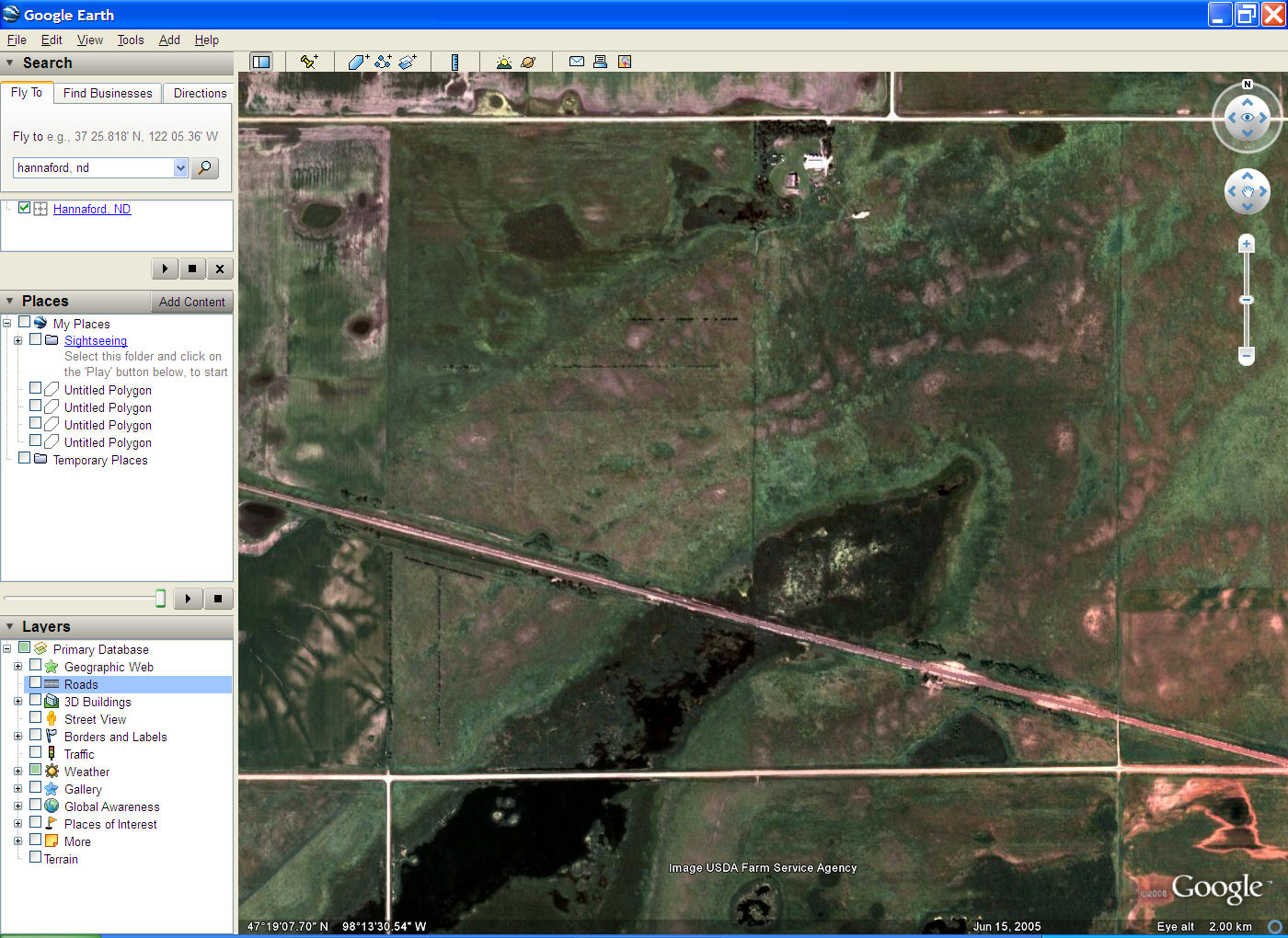Select the Places of Interest layer row
1288x938 pixels.
pos(110,824)
